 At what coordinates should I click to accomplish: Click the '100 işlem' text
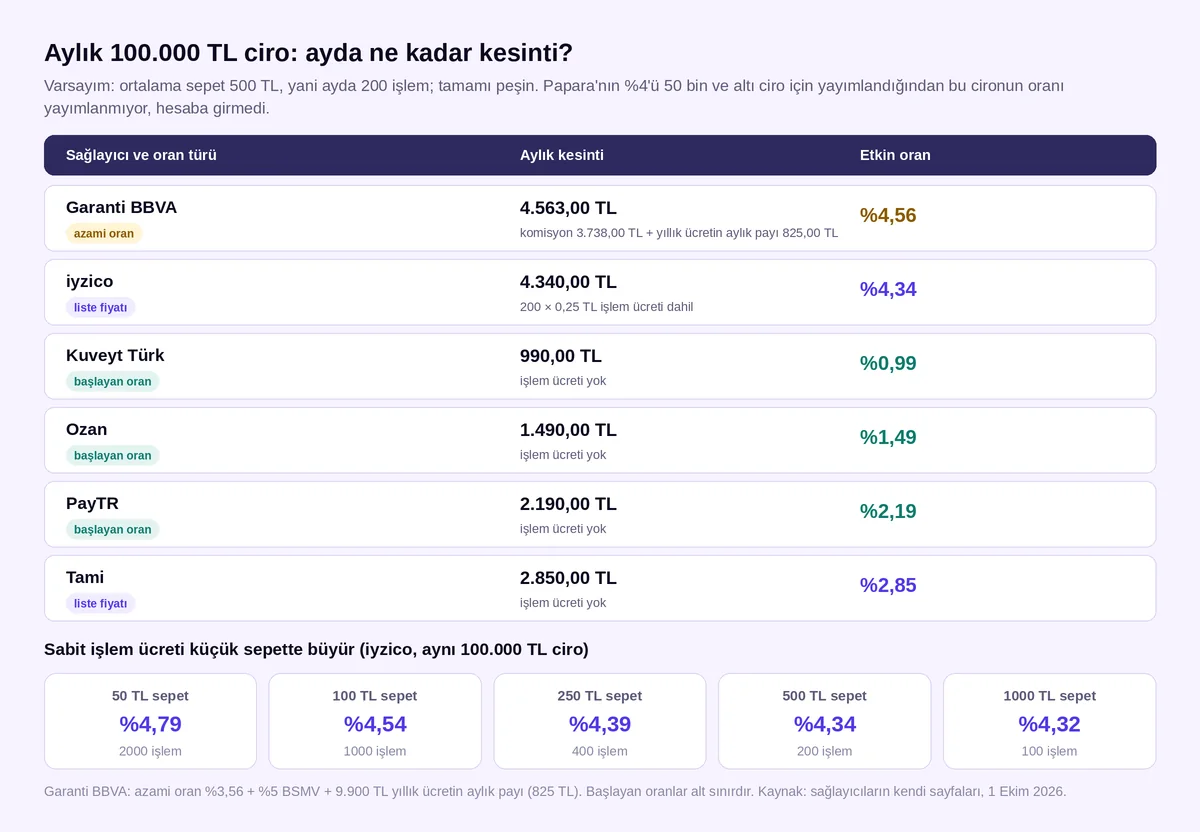coord(1050,751)
